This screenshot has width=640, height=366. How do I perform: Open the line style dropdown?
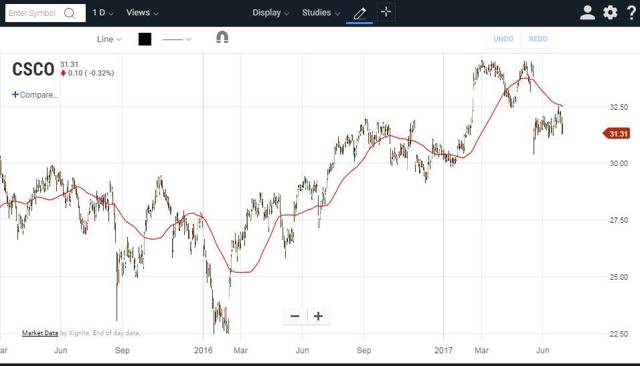[177, 40]
